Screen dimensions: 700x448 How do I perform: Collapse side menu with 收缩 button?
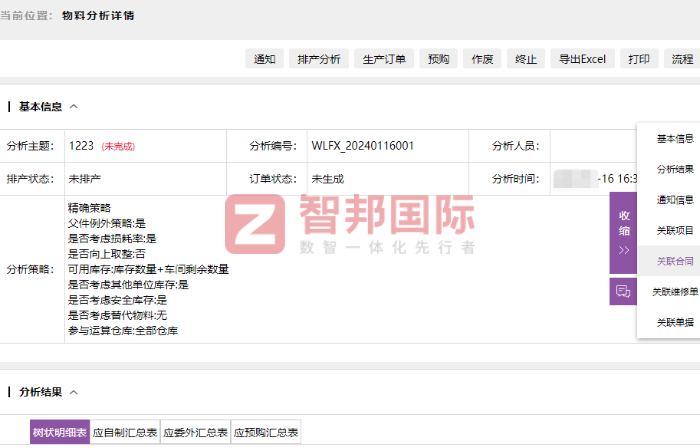[623, 232]
